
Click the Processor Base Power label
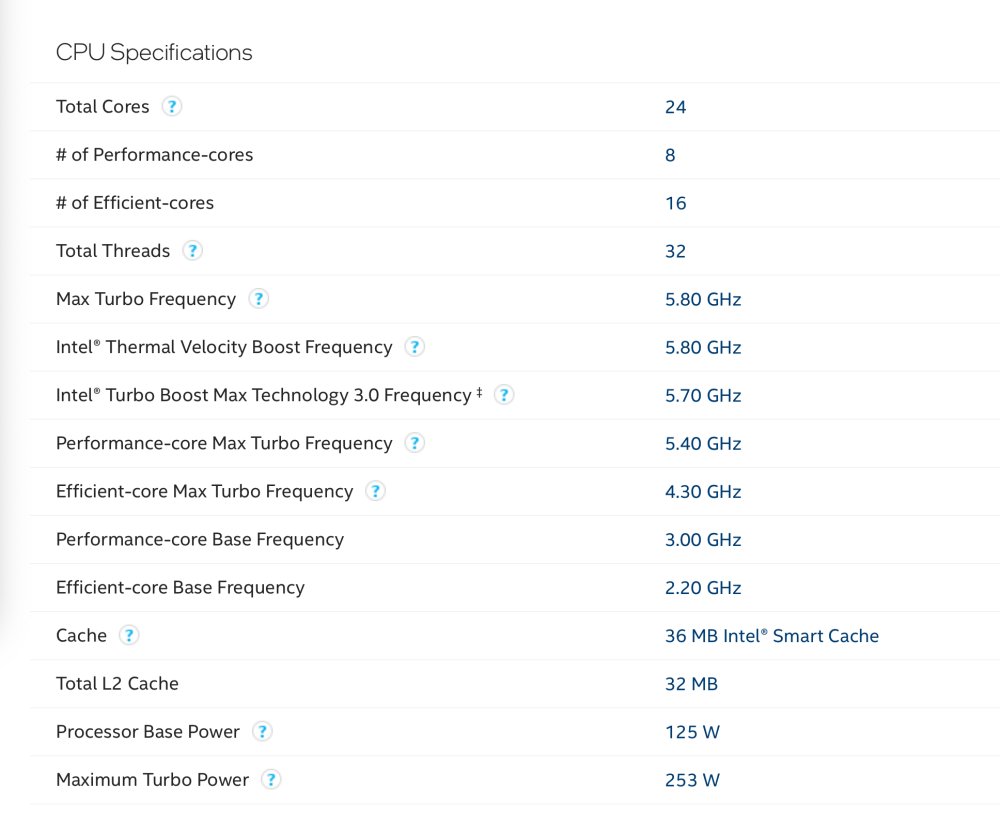click(x=148, y=731)
